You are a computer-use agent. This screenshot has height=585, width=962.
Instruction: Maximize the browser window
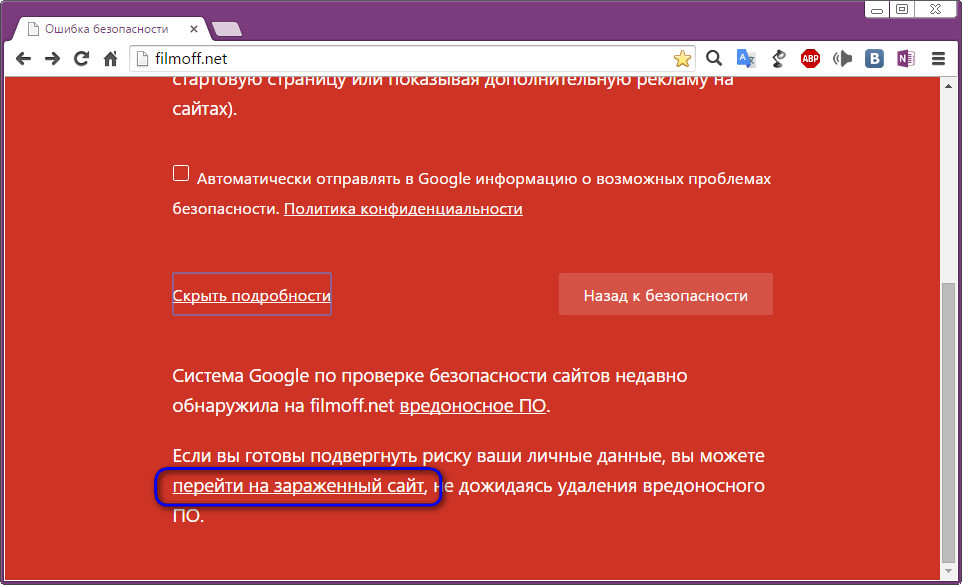pyautogui.click(x=902, y=9)
